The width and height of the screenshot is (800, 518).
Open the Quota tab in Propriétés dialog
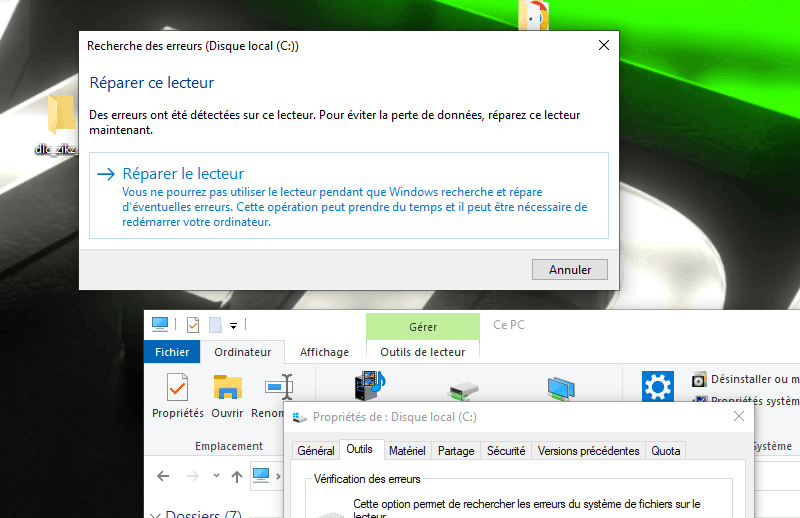(x=665, y=451)
